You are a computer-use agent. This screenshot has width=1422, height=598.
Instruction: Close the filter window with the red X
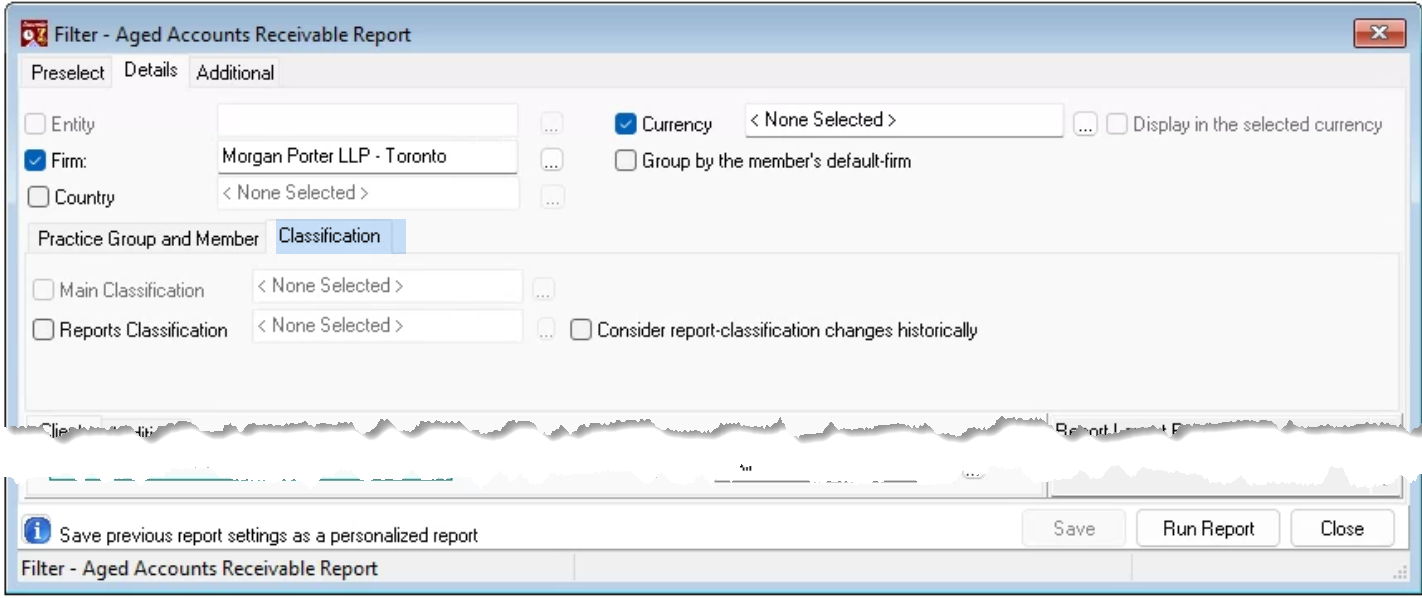1379,34
